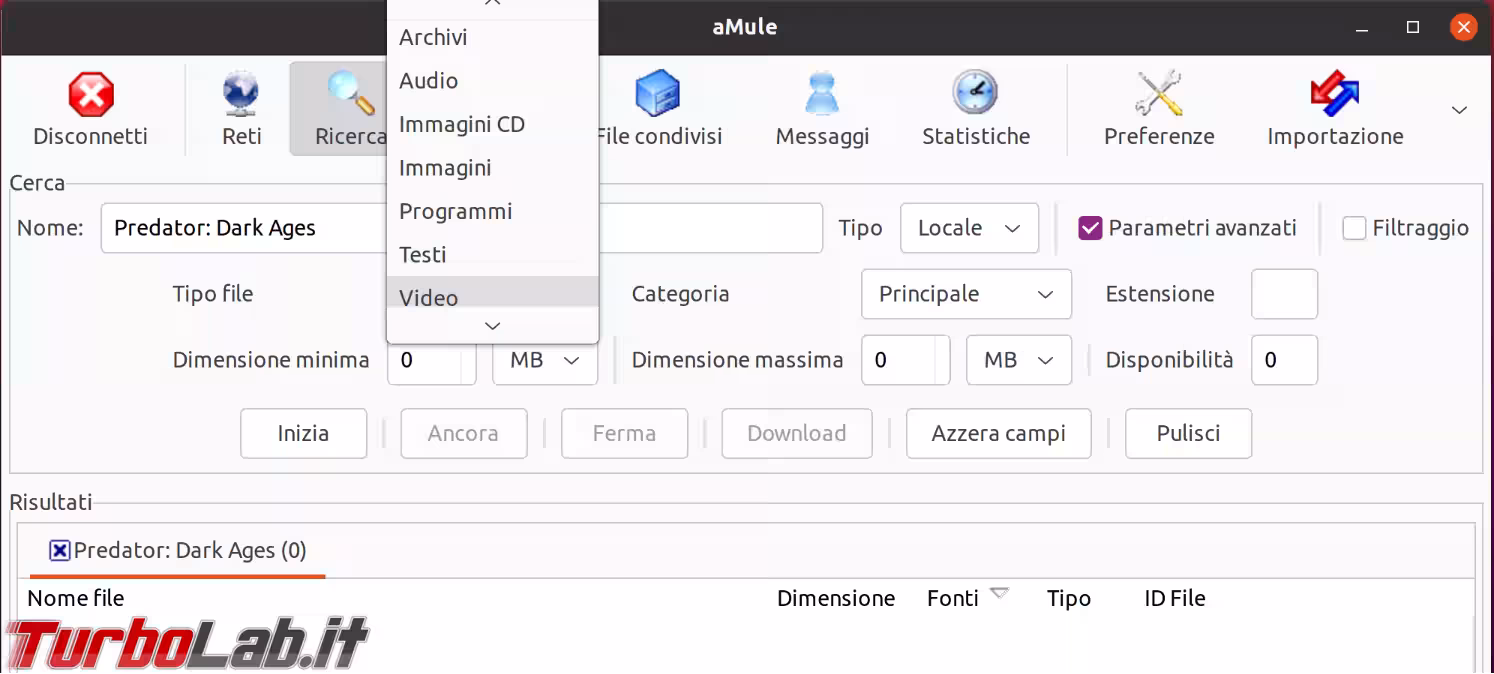Click the scroll-down arrow in the type list

click(491, 325)
